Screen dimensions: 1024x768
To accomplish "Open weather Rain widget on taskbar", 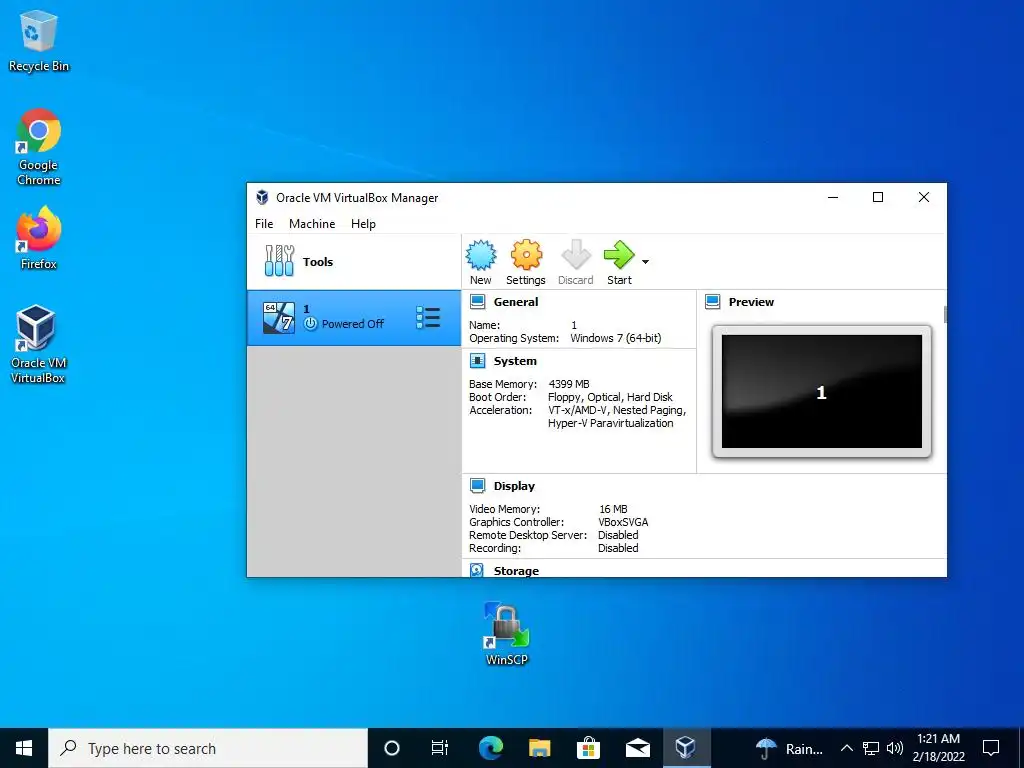I will [x=788, y=748].
